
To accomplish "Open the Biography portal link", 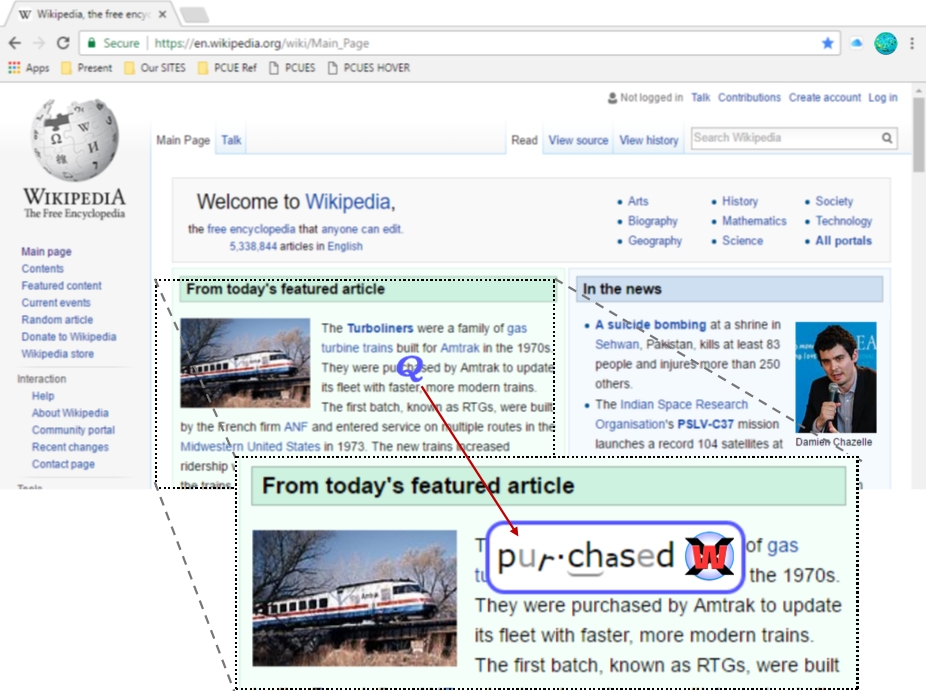I will (x=653, y=221).
